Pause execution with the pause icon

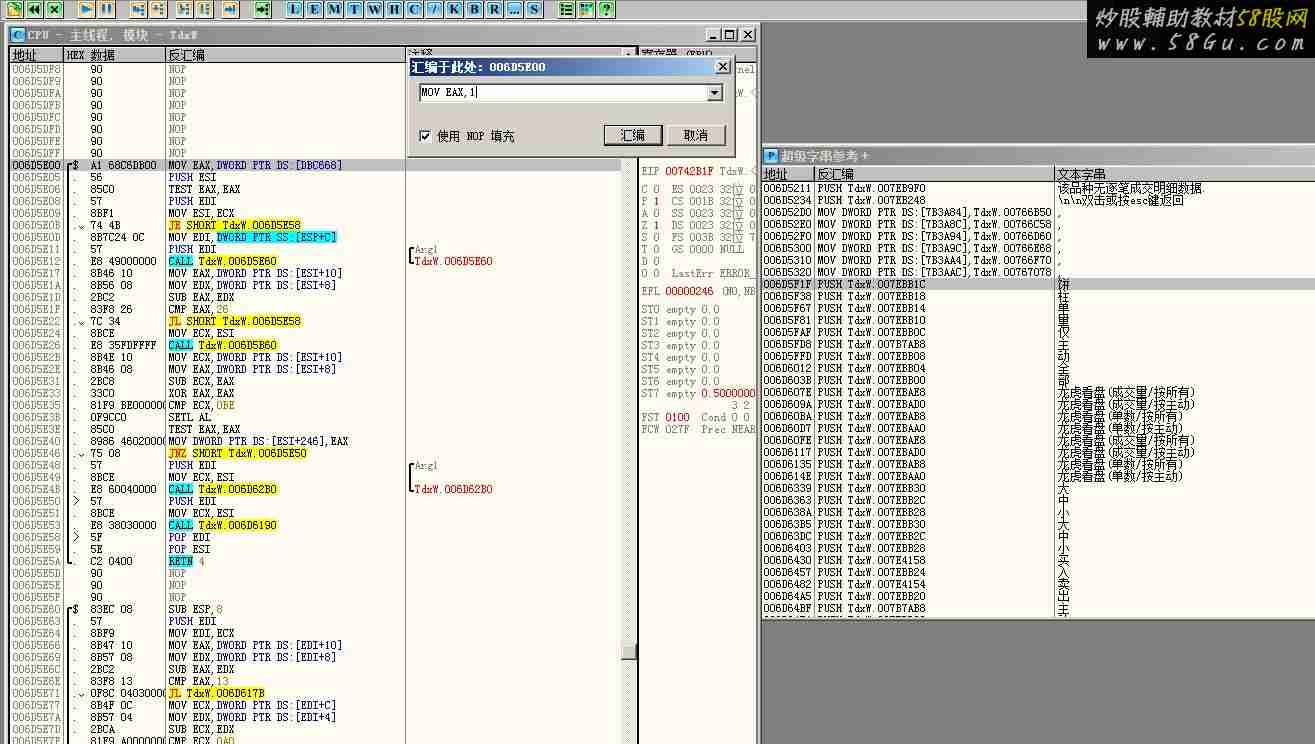[x=106, y=9]
